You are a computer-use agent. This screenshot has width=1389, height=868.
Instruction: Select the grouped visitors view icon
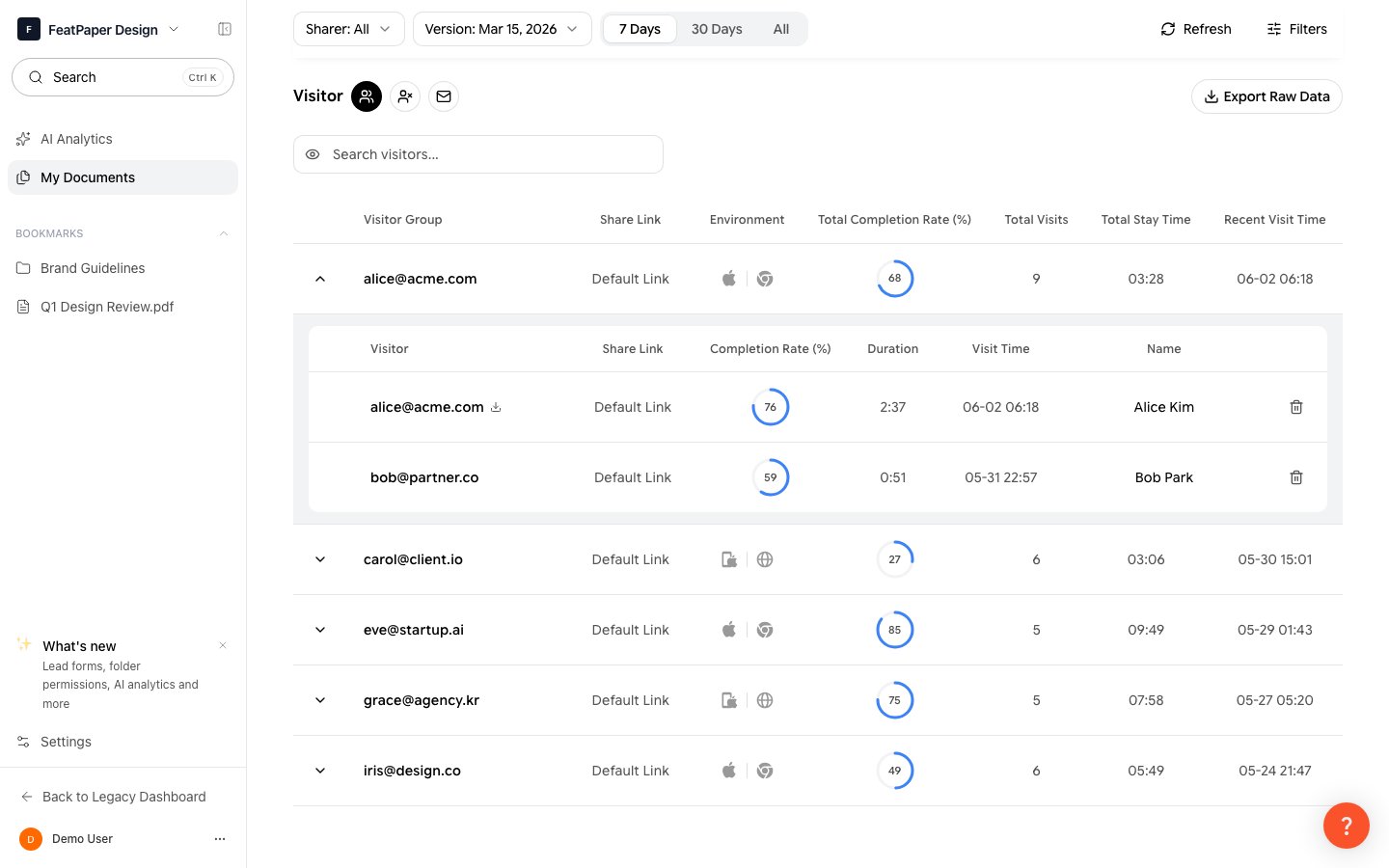pos(367,96)
